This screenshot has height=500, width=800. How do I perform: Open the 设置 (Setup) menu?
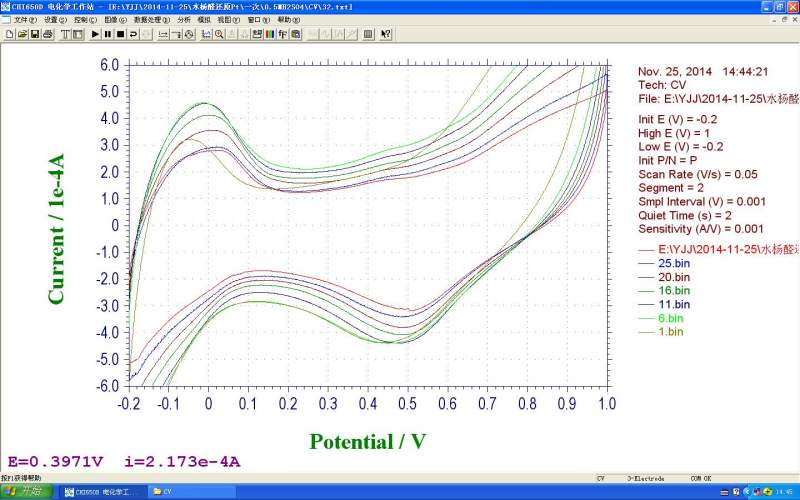54,19
